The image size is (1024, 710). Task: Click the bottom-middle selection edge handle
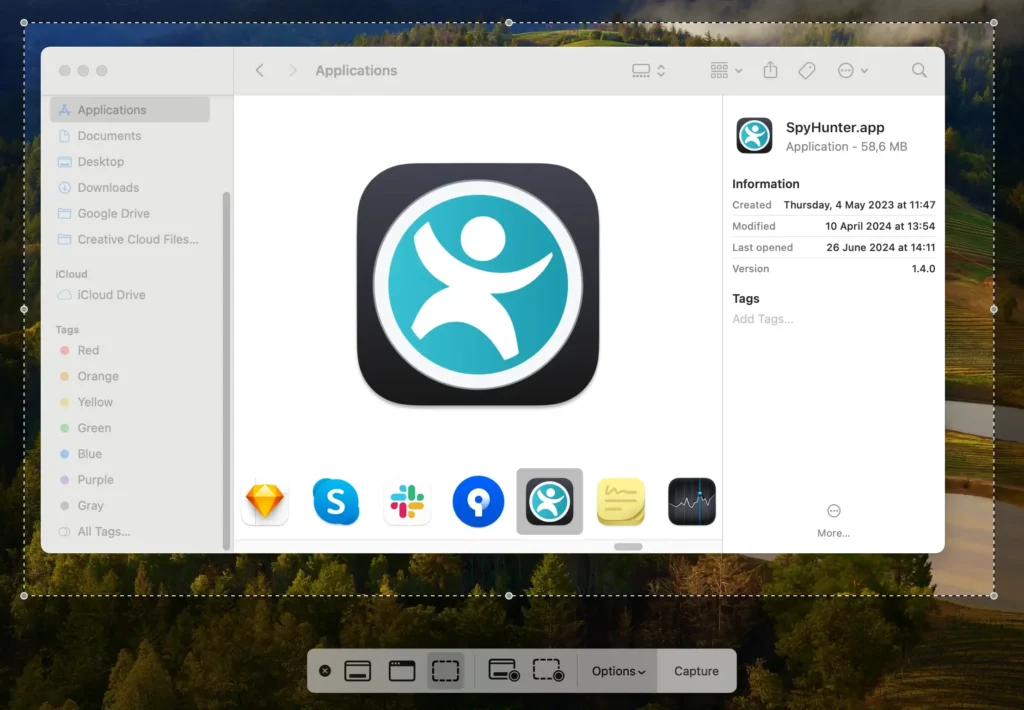[509, 596]
